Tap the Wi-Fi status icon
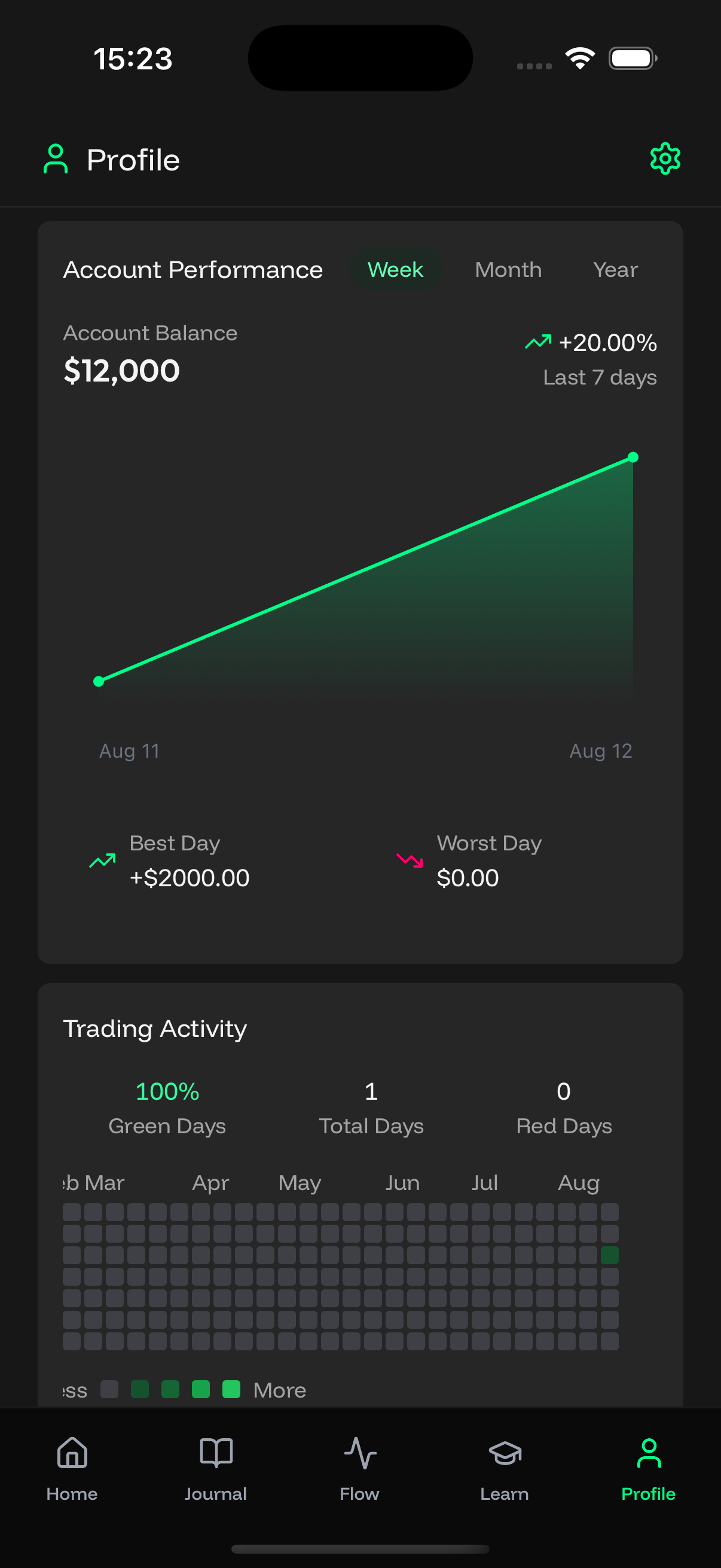Image resolution: width=721 pixels, height=1568 pixels. (x=580, y=59)
